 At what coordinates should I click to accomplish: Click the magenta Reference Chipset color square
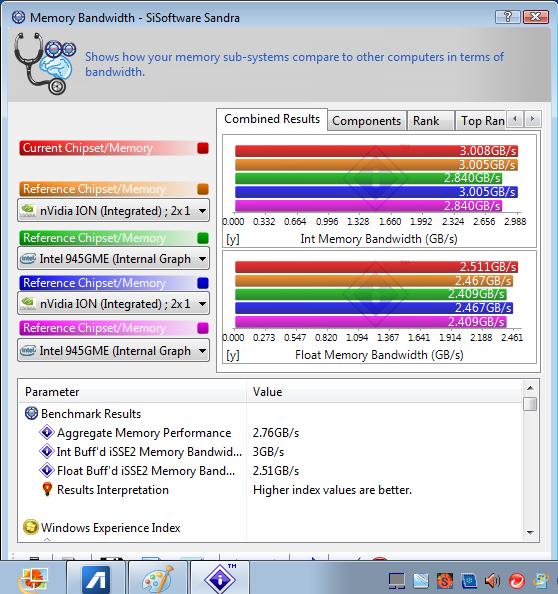pos(203,328)
